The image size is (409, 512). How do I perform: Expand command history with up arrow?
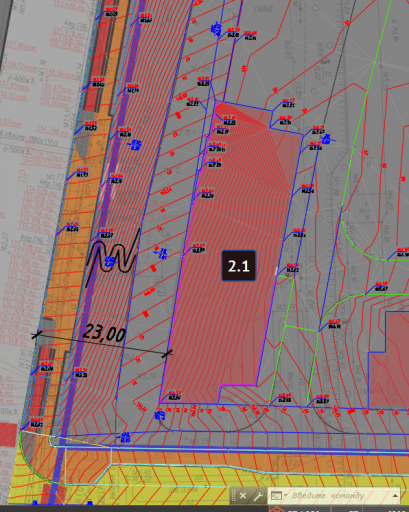coord(395,496)
